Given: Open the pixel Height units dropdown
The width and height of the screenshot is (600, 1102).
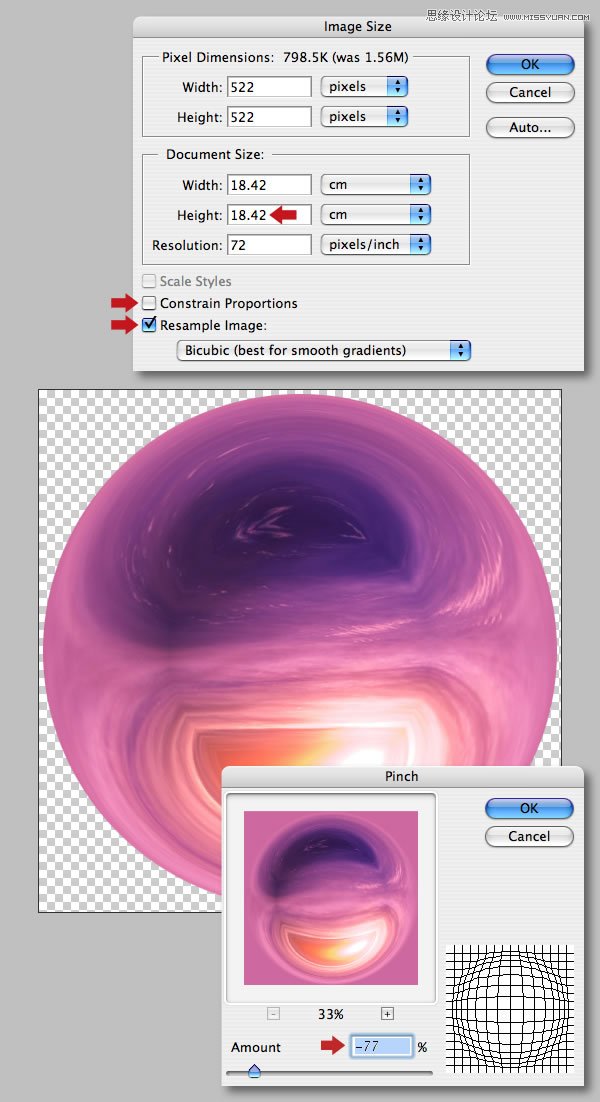Looking at the screenshot, I should pos(364,117).
